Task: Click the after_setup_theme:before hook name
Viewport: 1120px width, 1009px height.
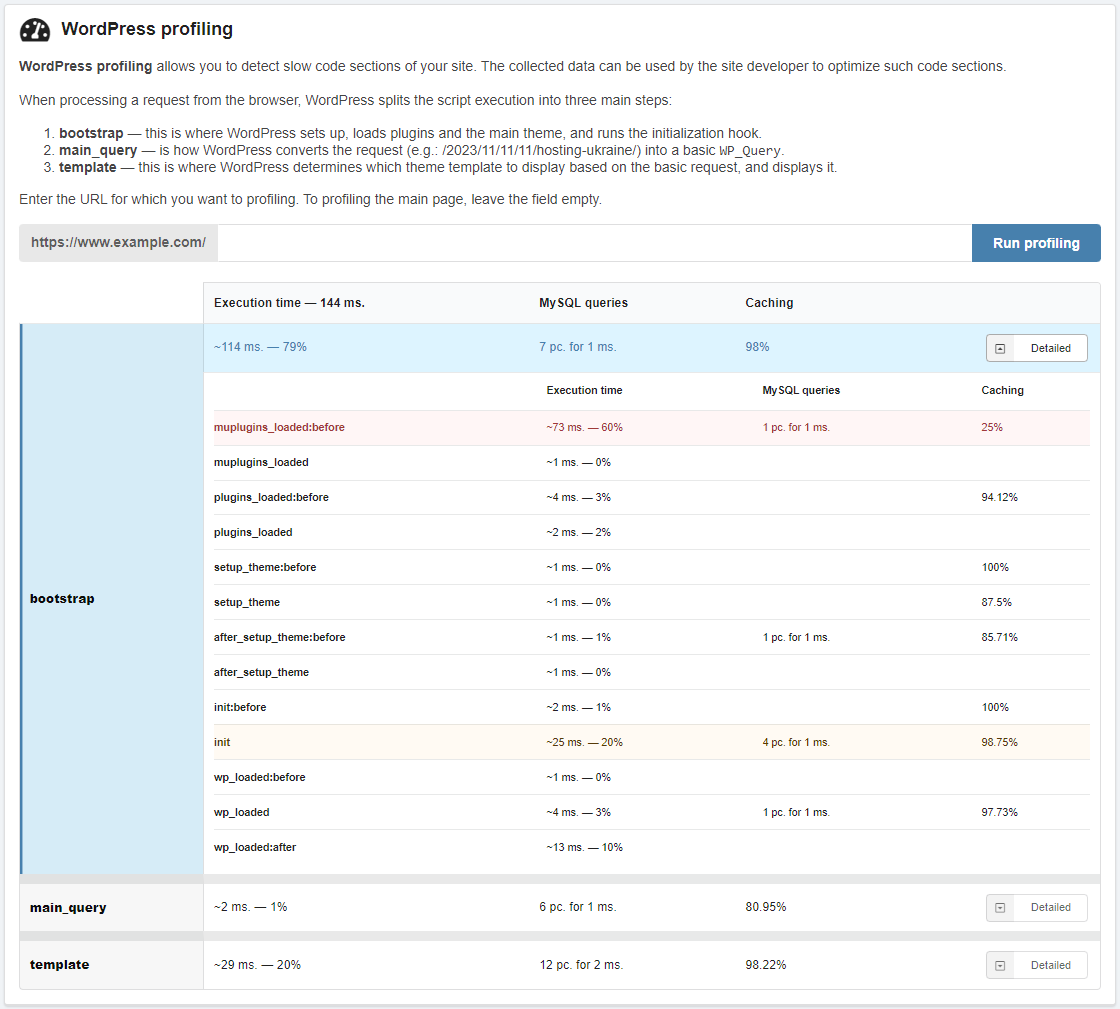Action: [x=279, y=637]
